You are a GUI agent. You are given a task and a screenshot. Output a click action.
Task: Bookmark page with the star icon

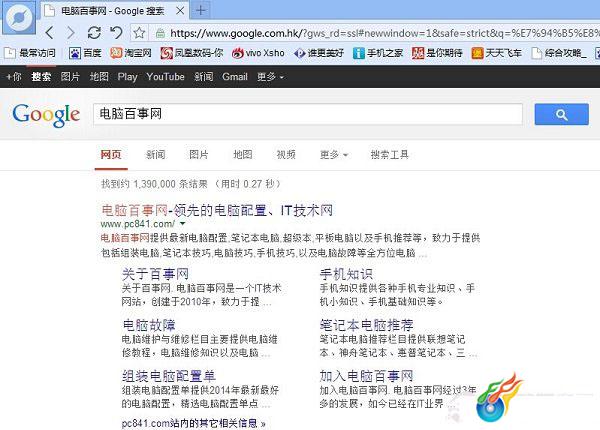(139, 33)
